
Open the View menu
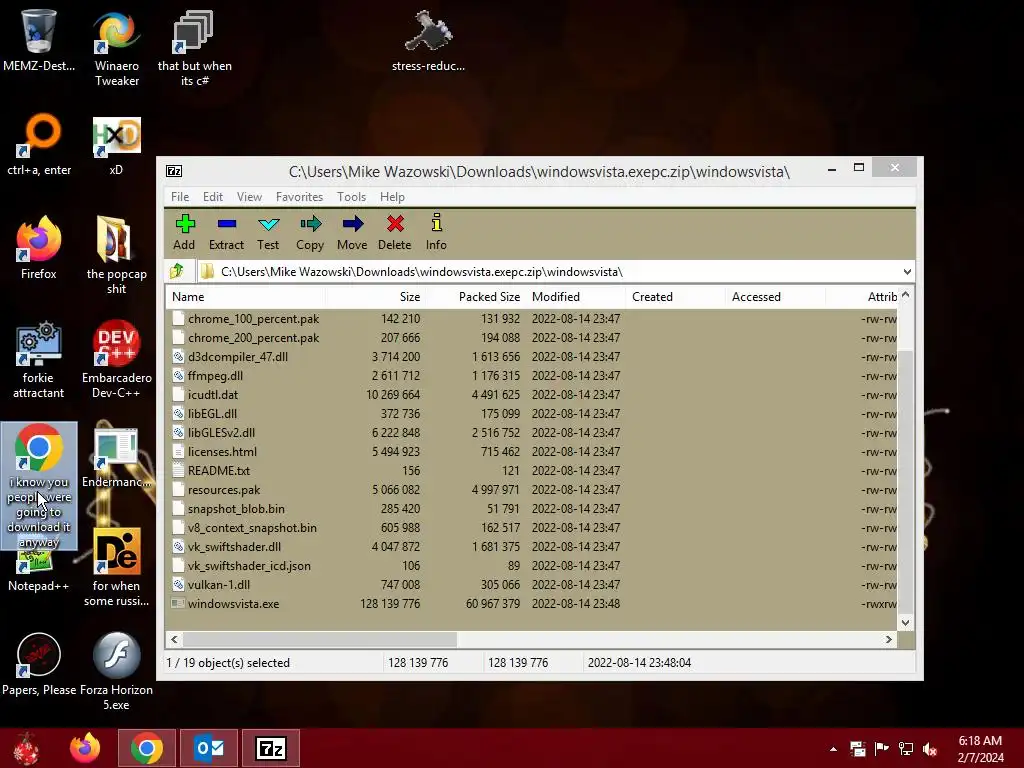[249, 197]
